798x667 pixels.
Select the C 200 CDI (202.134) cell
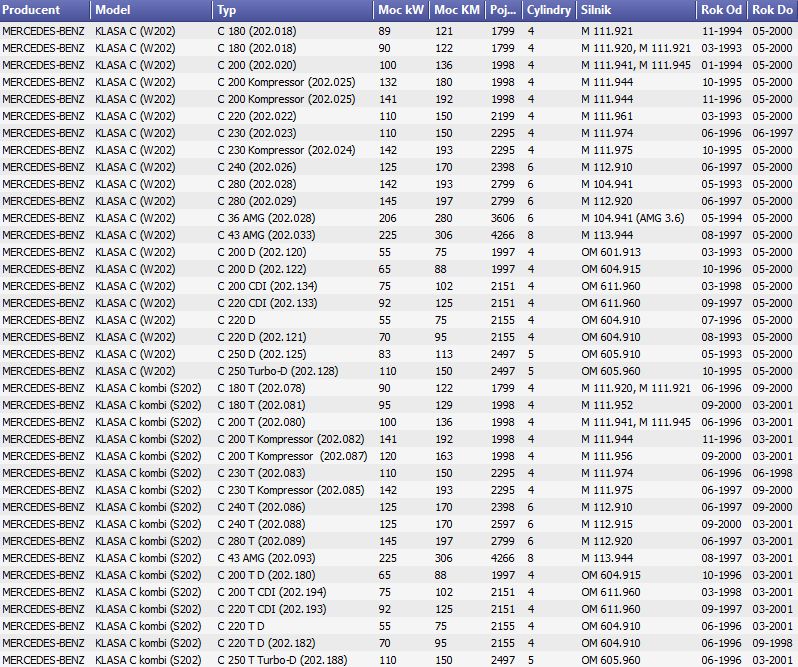coord(267,286)
